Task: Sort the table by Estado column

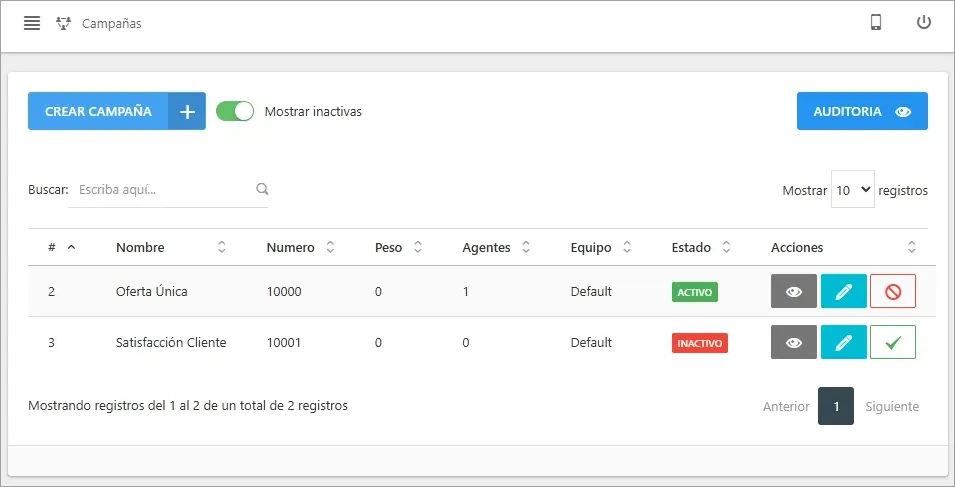Action: [x=700, y=247]
